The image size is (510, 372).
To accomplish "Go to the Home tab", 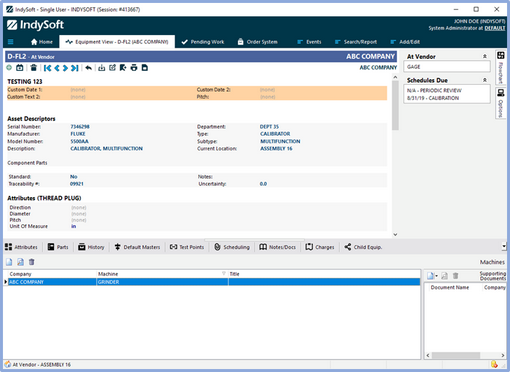I will (42, 42).
